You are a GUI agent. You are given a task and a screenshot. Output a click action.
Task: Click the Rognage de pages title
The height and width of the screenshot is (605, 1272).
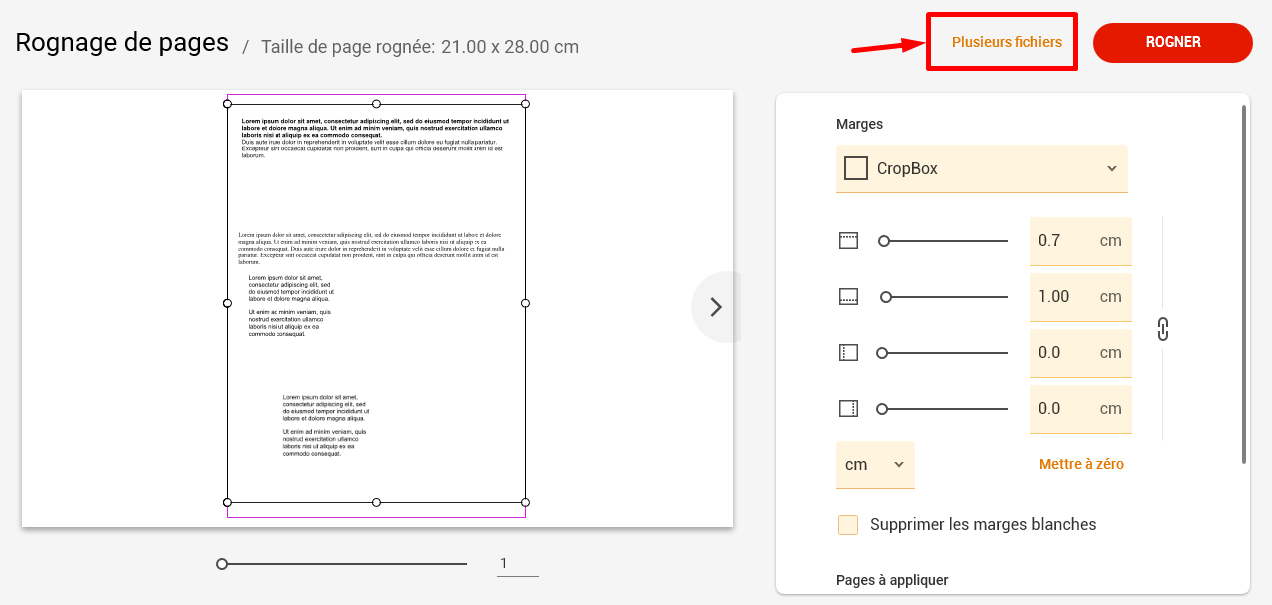click(x=122, y=43)
